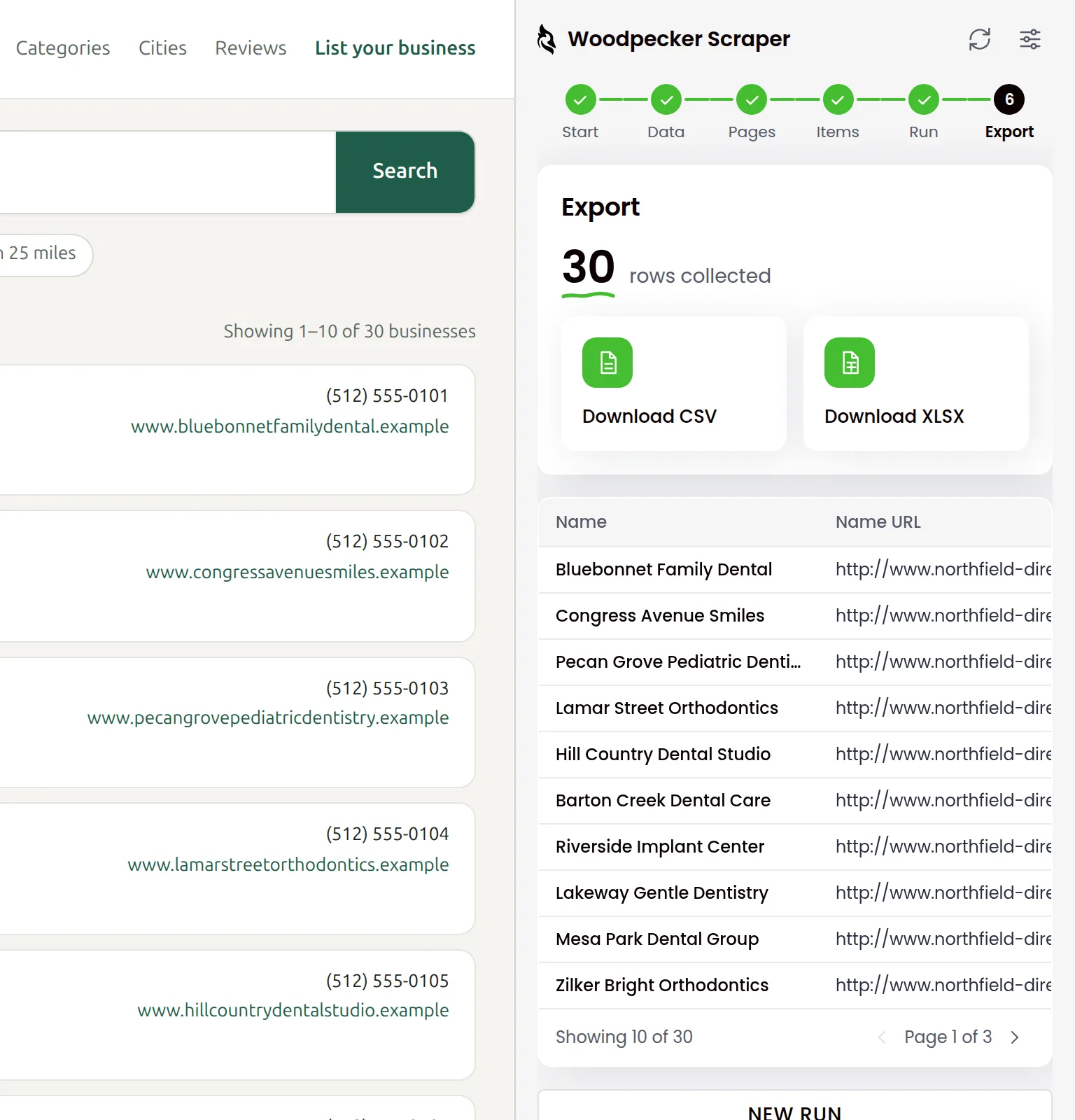Image resolution: width=1075 pixels, height=1120 pixels.
Task: Open the Categories nav item
Action: pyautogui.click(x=63, y=48)
